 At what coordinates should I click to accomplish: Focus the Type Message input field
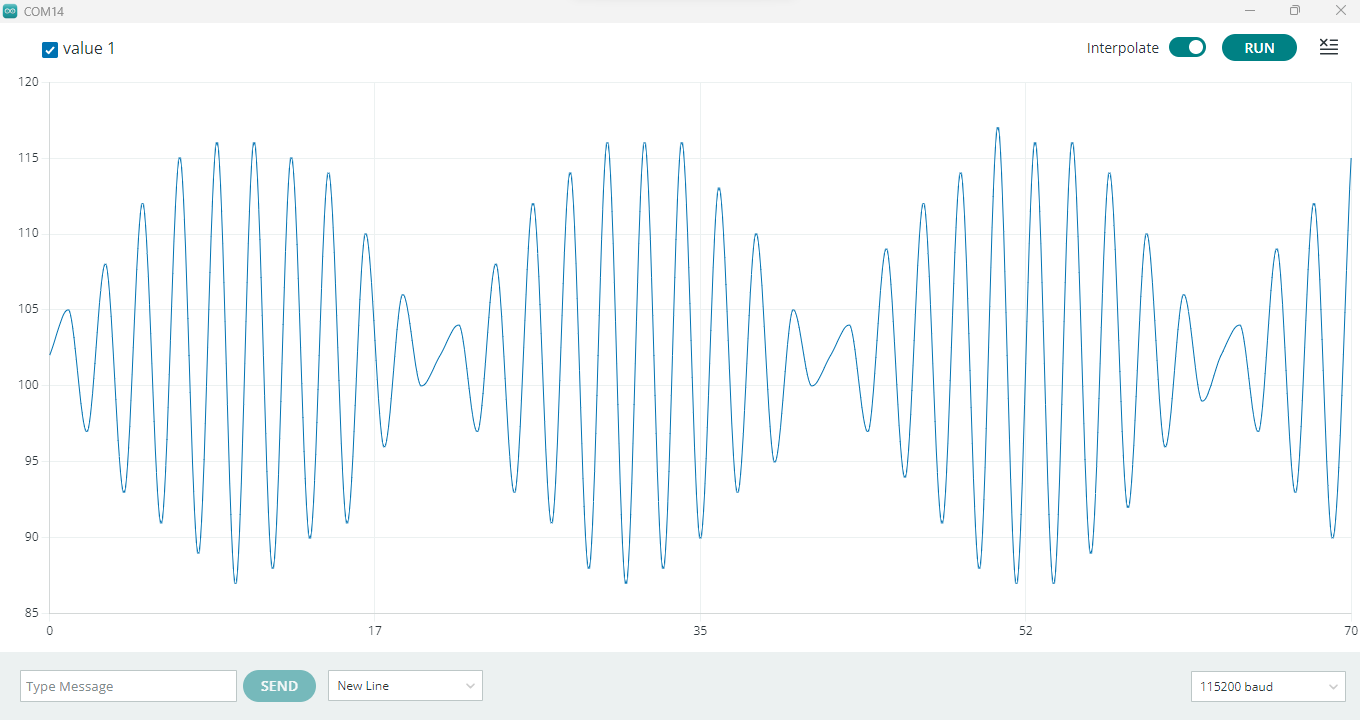coord(128,686)
